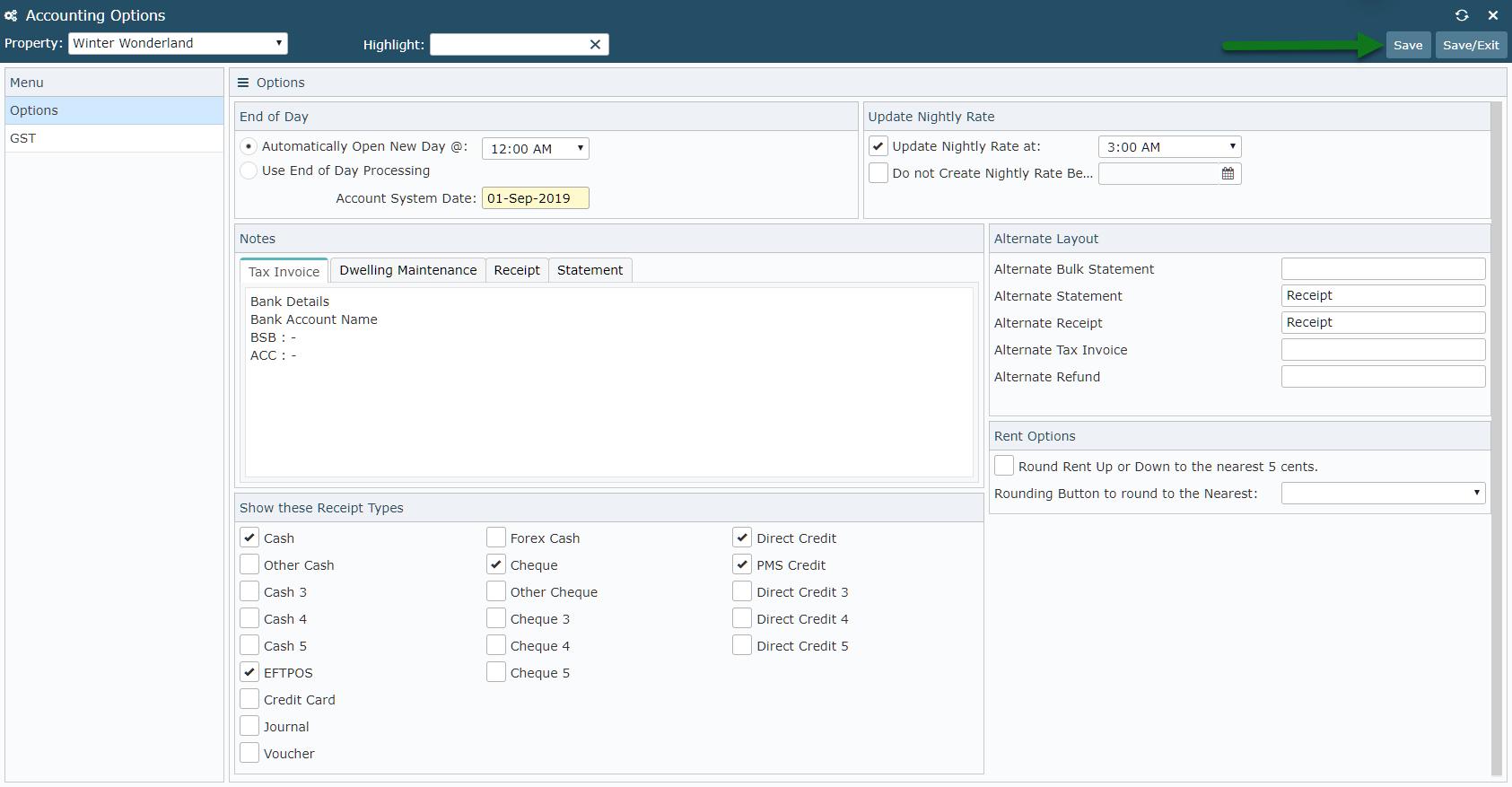The height and width of the screenshot is (787, 1512).
Task: Select Automatically Open New Day radio button
Action: click(x=249, y=146)
